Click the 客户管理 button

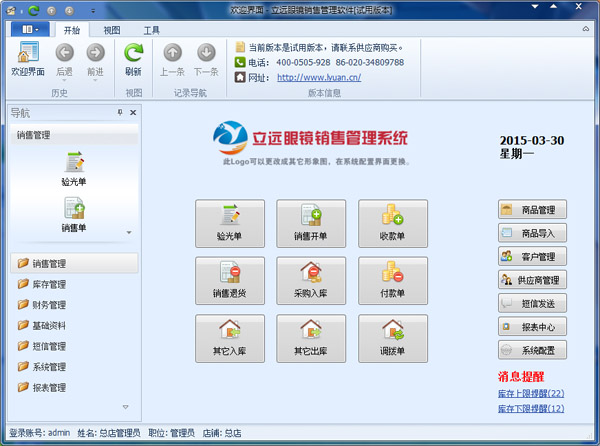click(532, 256)
